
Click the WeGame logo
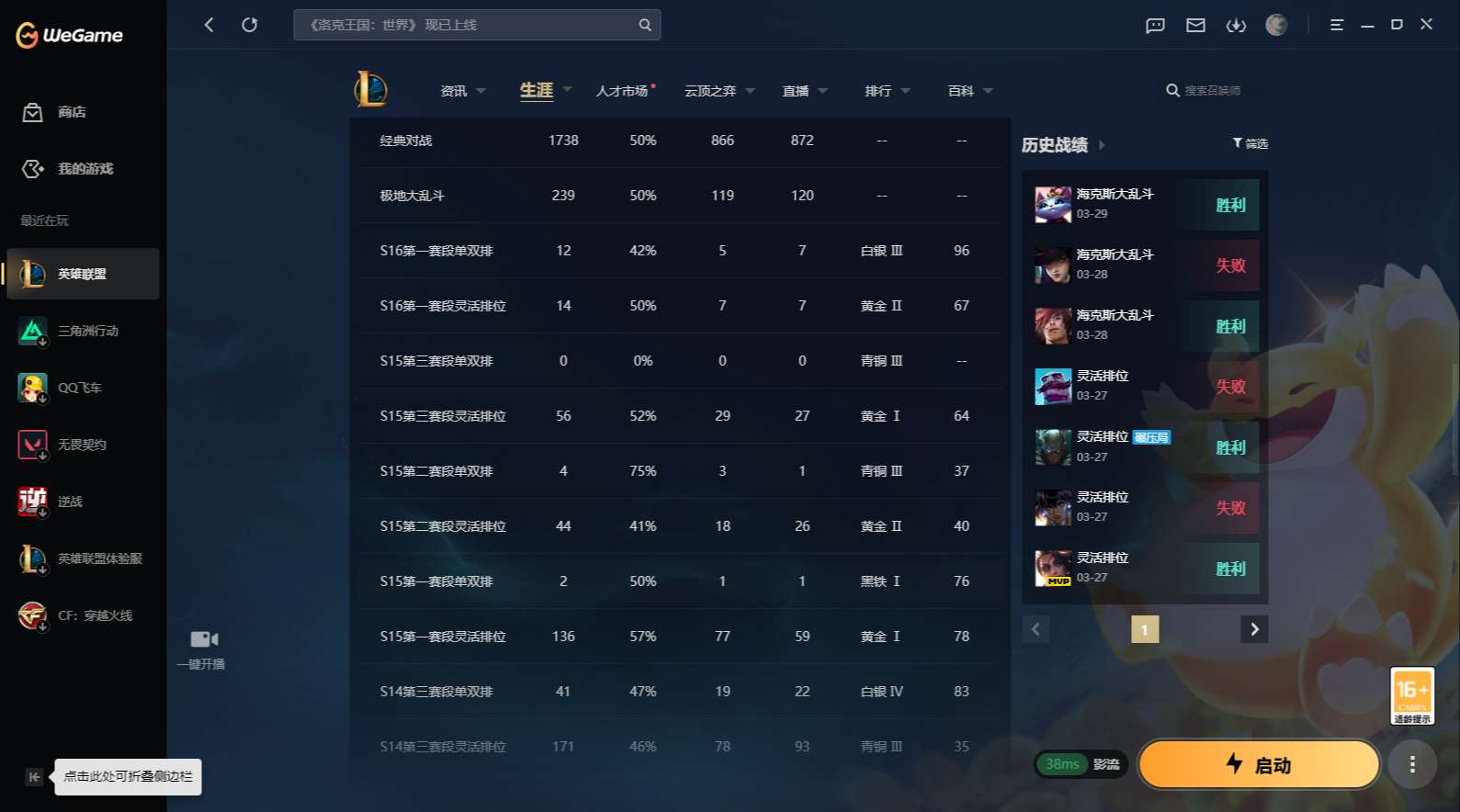tap(70, 35)
